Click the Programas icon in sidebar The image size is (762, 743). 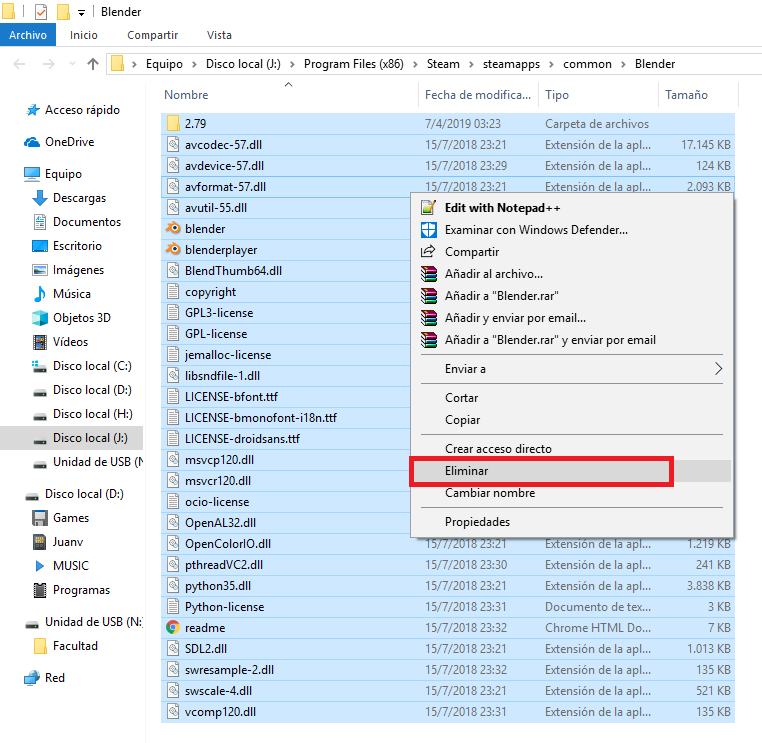click(40, 590)
